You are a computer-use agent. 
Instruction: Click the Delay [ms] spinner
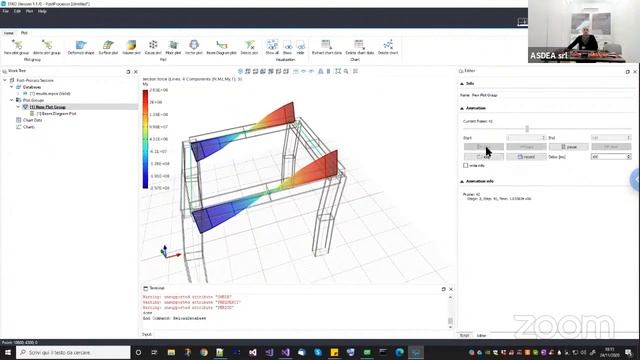[x=611, y=157]
